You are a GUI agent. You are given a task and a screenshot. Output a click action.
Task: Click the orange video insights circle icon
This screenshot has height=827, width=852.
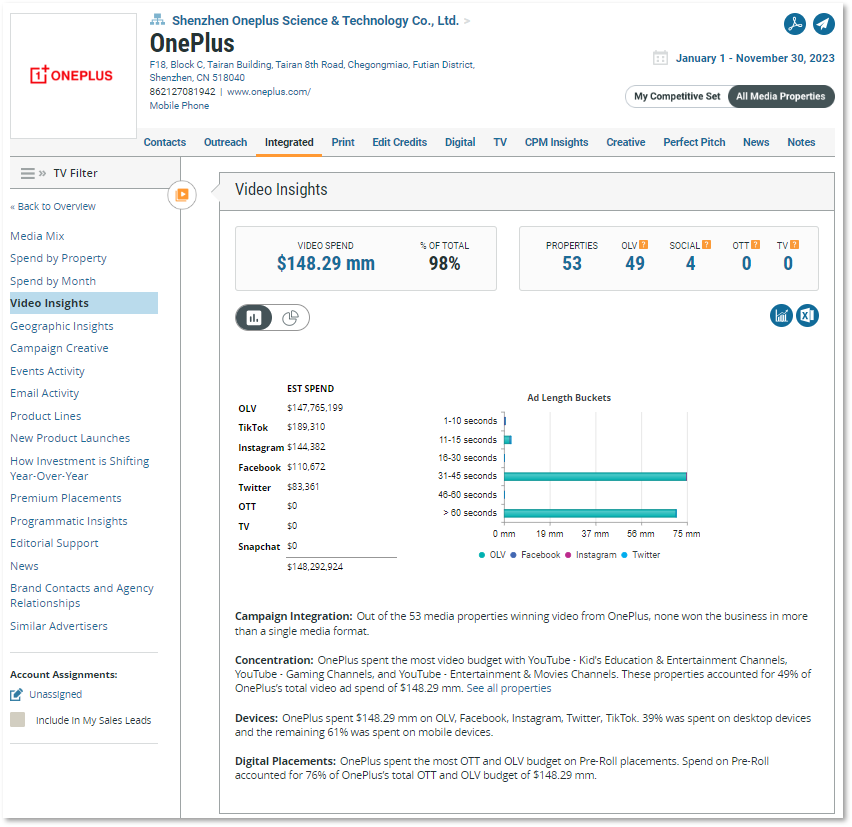pyautogui.click(x=182, y=195)
